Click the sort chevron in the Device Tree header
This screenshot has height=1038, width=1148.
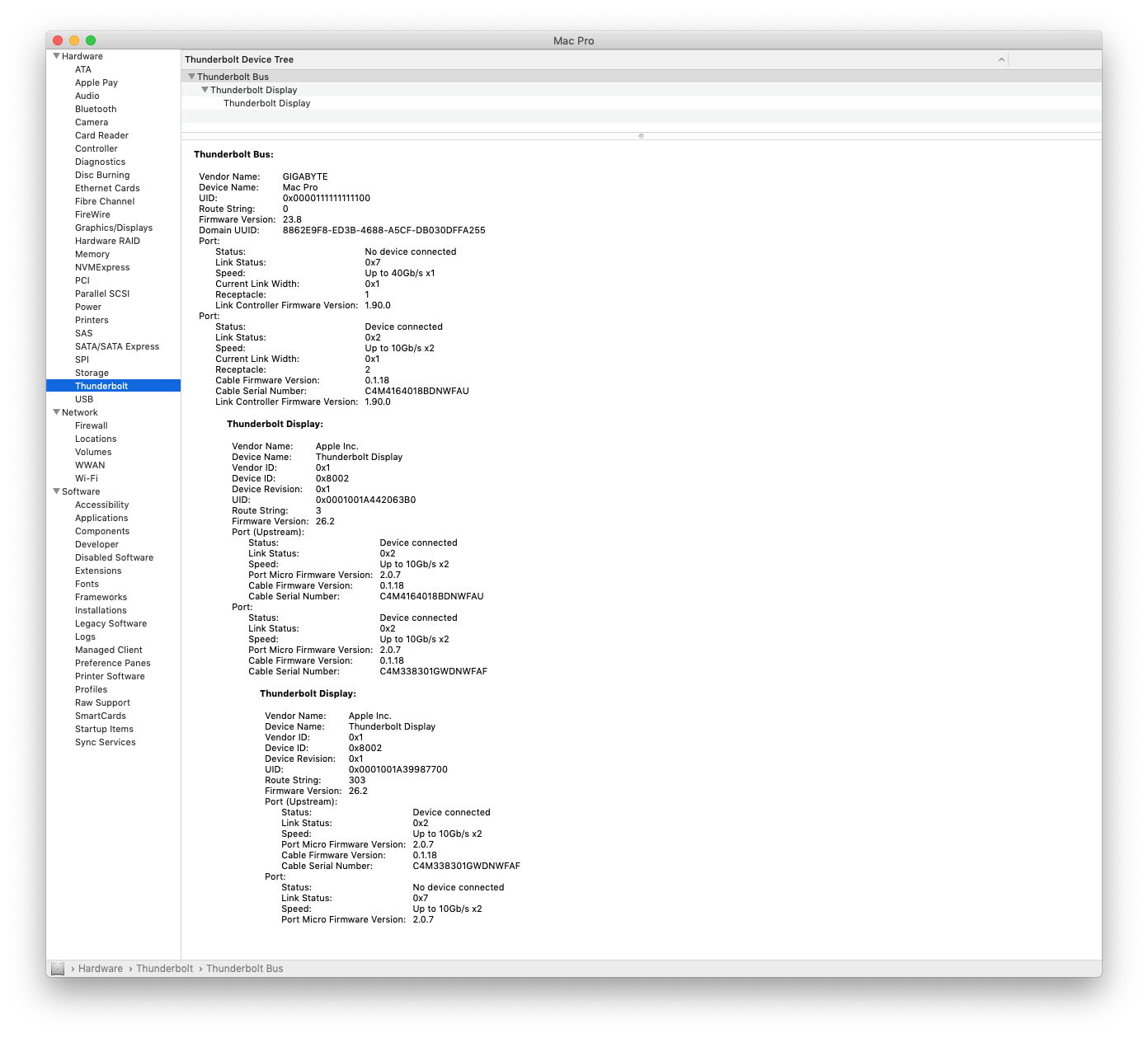[x=1001, y=59]
